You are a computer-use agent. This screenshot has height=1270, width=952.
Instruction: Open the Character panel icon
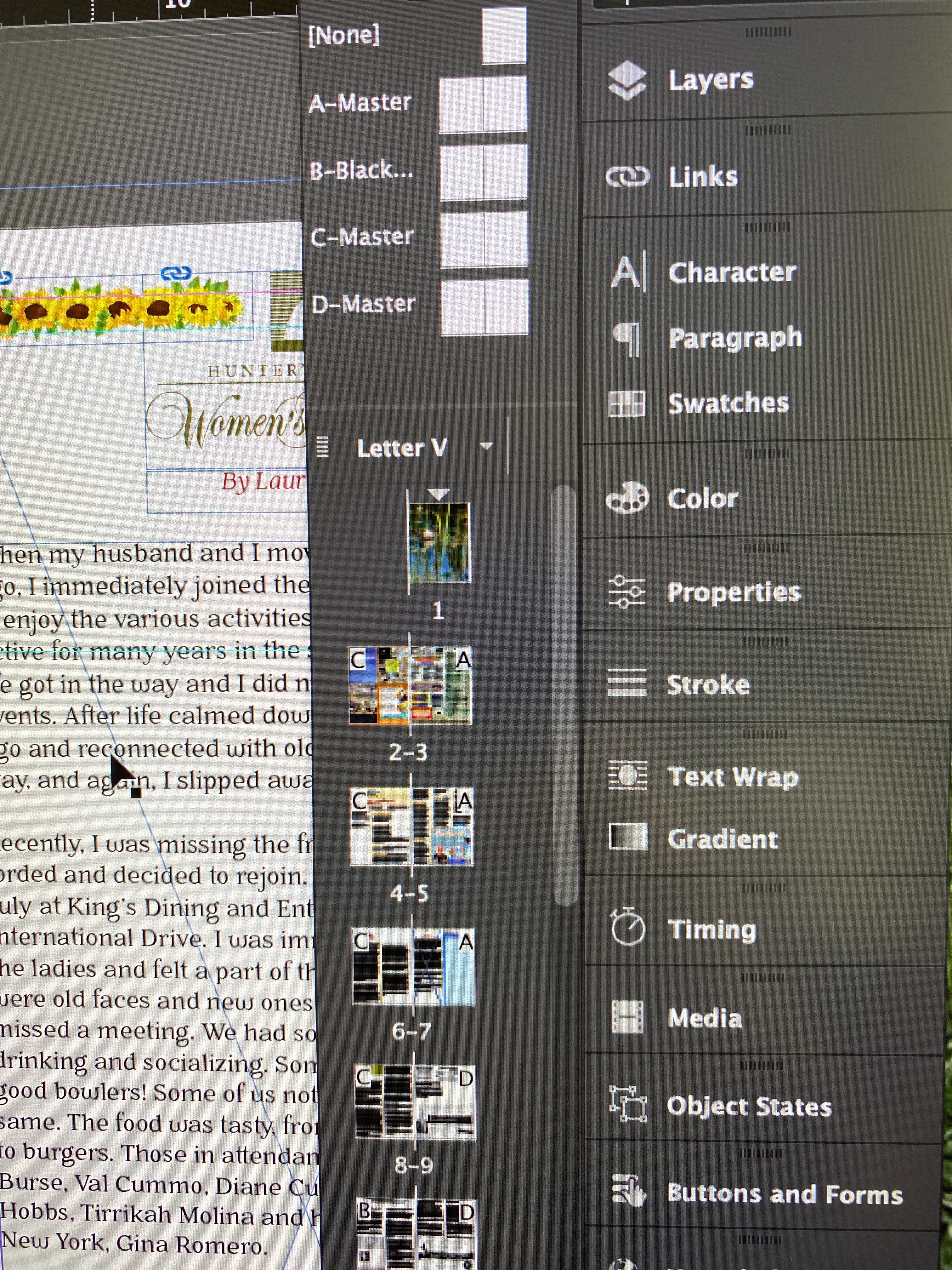[x=628, y=272]
